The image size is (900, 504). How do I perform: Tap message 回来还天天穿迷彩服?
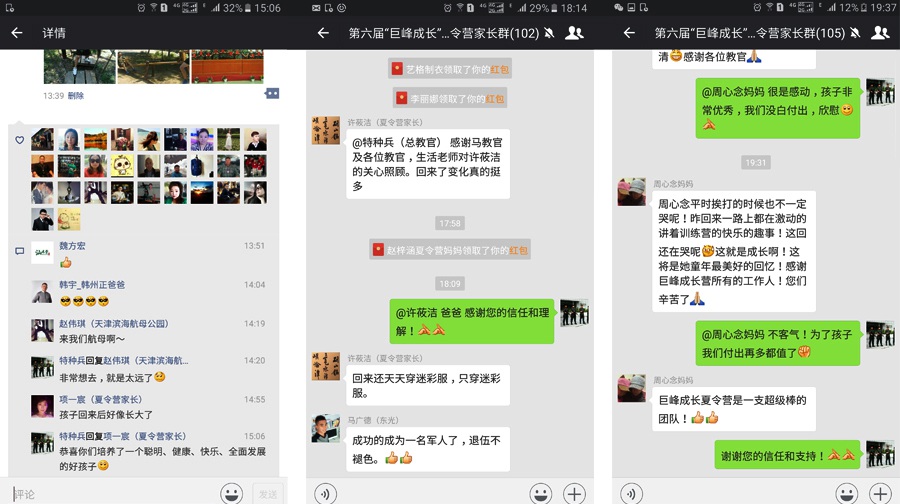[428, 386]
